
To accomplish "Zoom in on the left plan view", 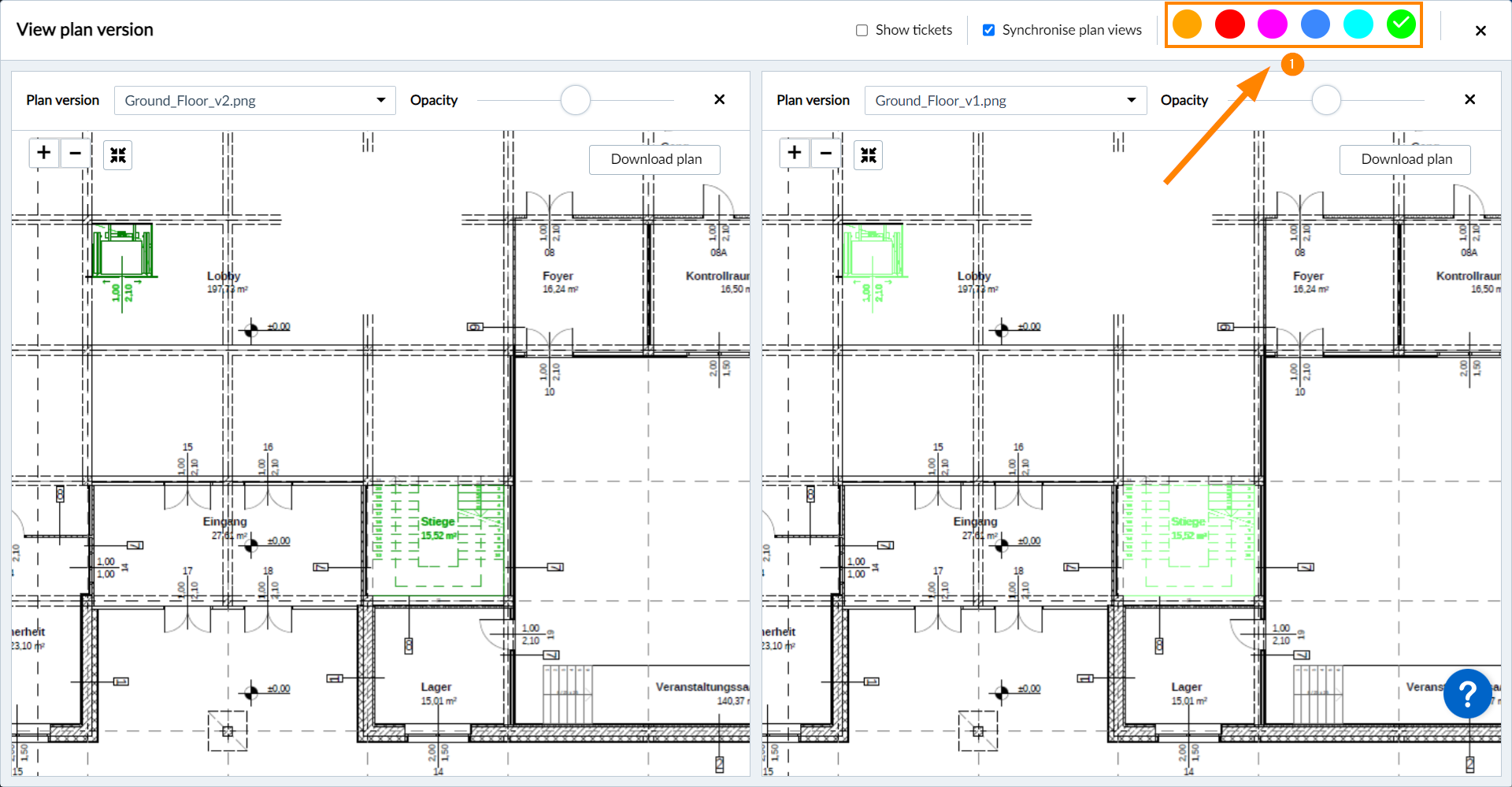I will coord(44,153).
